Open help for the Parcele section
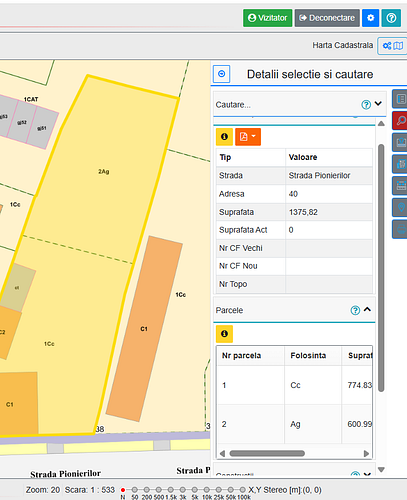The height and width of the screenshot is (500, 407). (355, 310)
